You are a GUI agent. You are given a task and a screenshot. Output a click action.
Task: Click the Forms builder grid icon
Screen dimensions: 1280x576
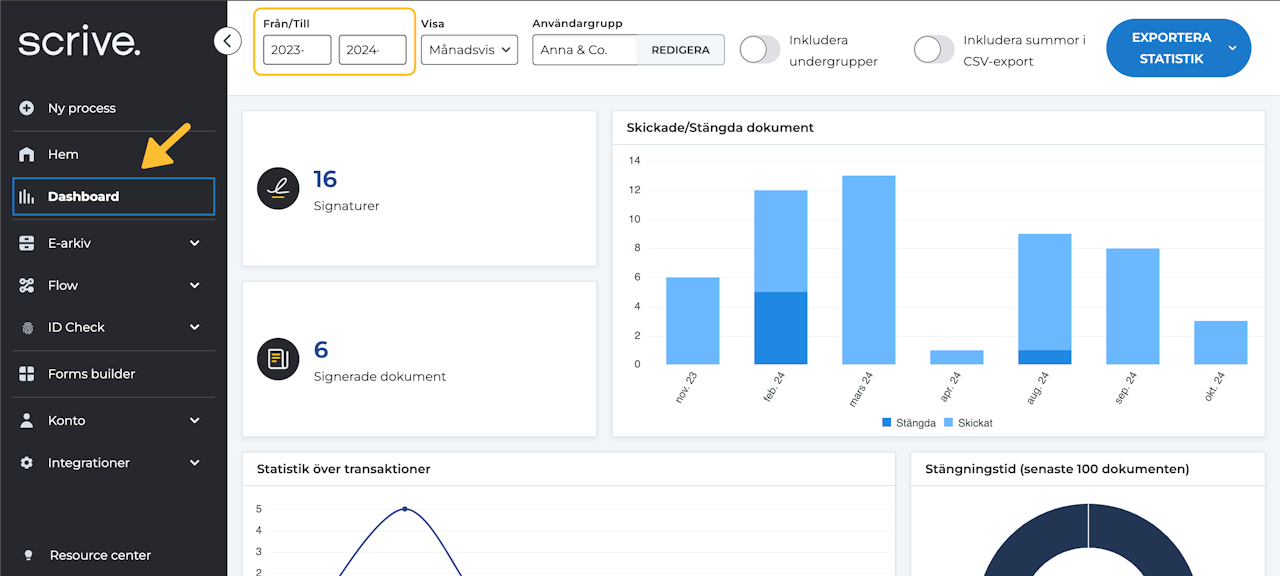coord(27,374)
